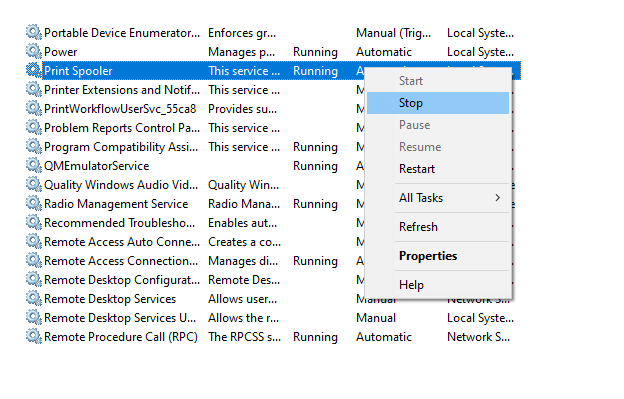Image resolution: width=624 pixels, height=399 pixels.
Task: Click the greyed-out Resume menu entry
Action: tap(438, 147)
